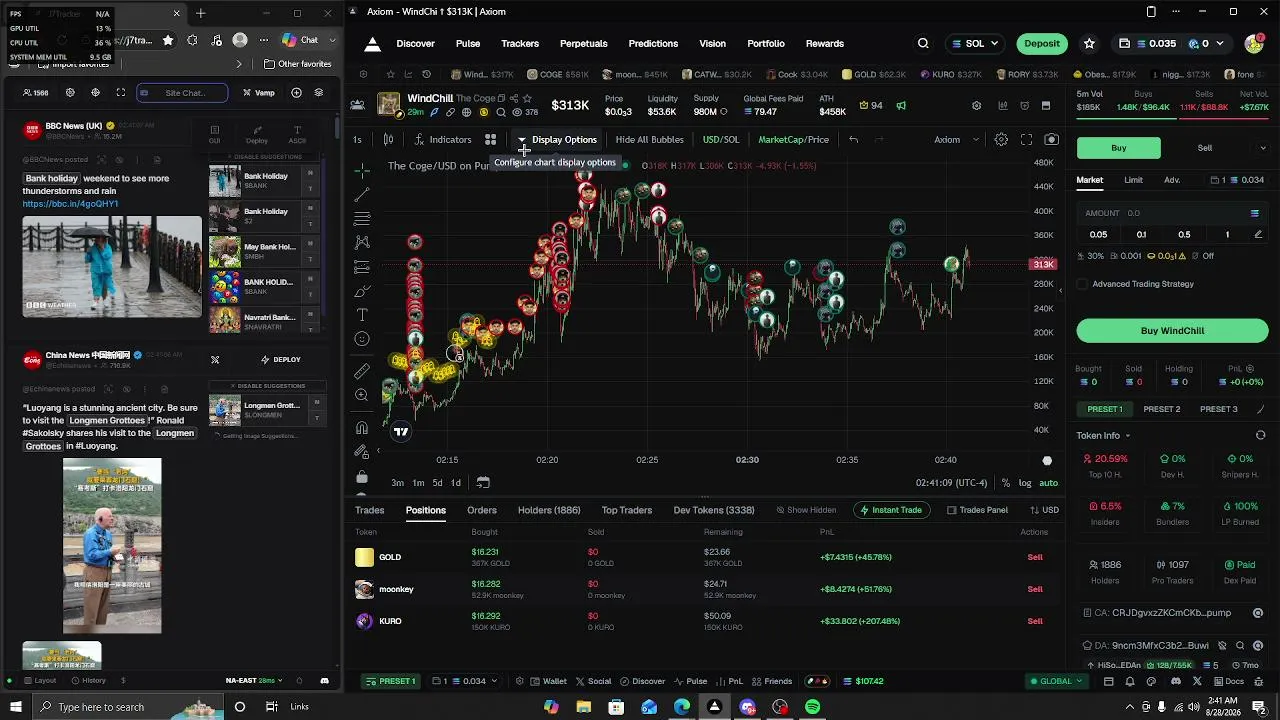1280x720 pixels.
Task: Refresh the Token Info data
Action: [x=1260, y=436]
